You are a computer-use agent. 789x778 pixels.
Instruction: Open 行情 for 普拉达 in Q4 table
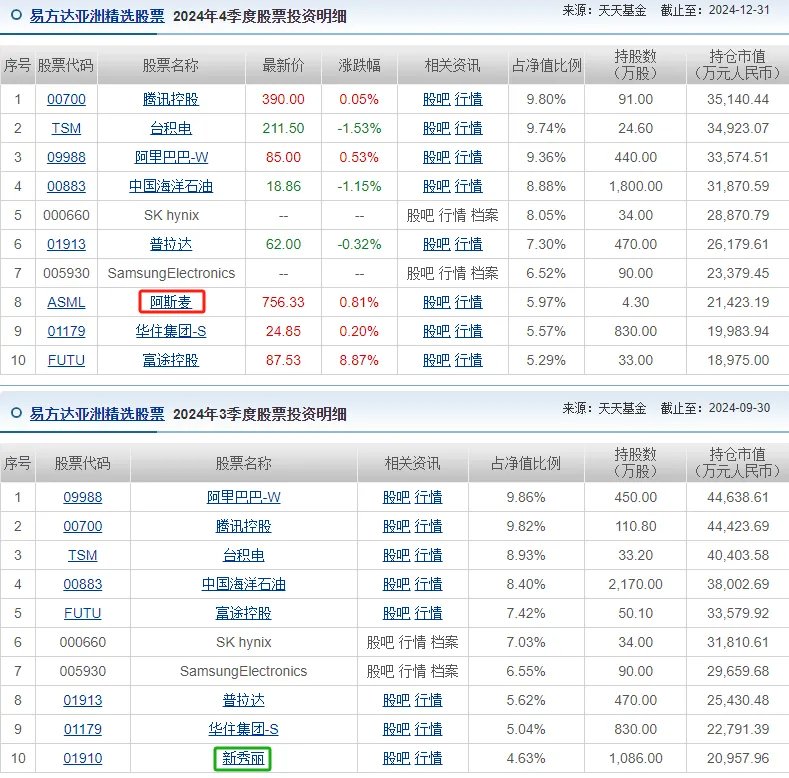(468, 245)
